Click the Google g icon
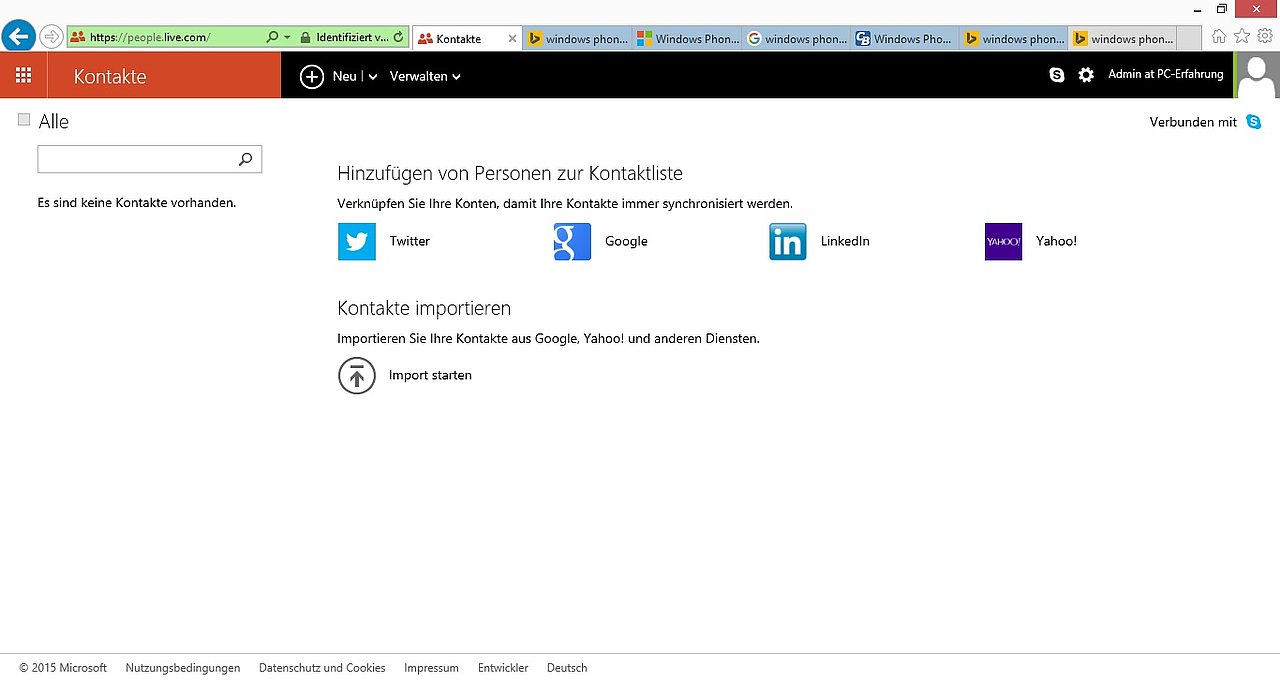1280x682 pixels. pos(572,241)
